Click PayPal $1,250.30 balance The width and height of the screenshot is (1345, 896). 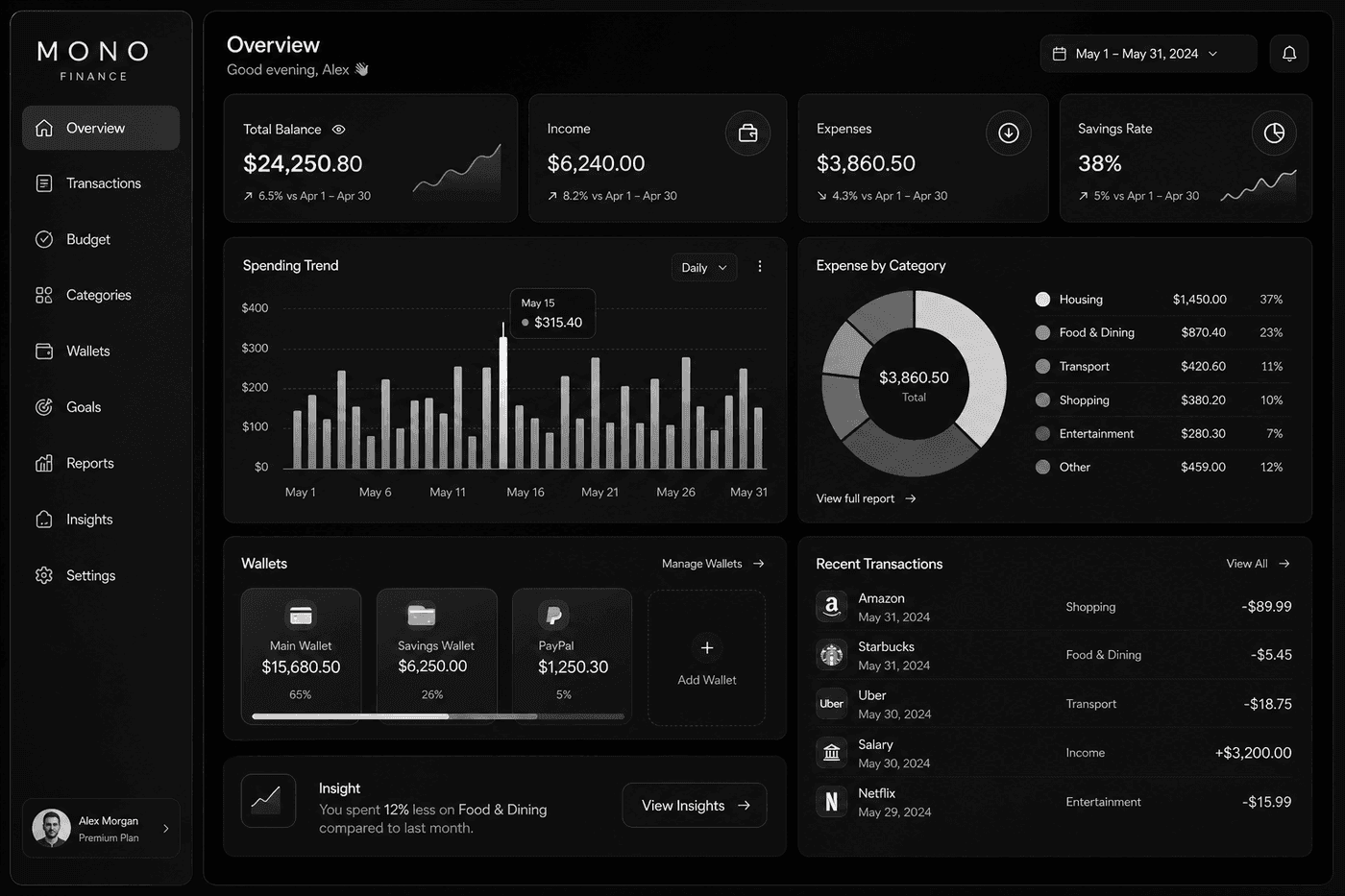(x=573, y=666)
